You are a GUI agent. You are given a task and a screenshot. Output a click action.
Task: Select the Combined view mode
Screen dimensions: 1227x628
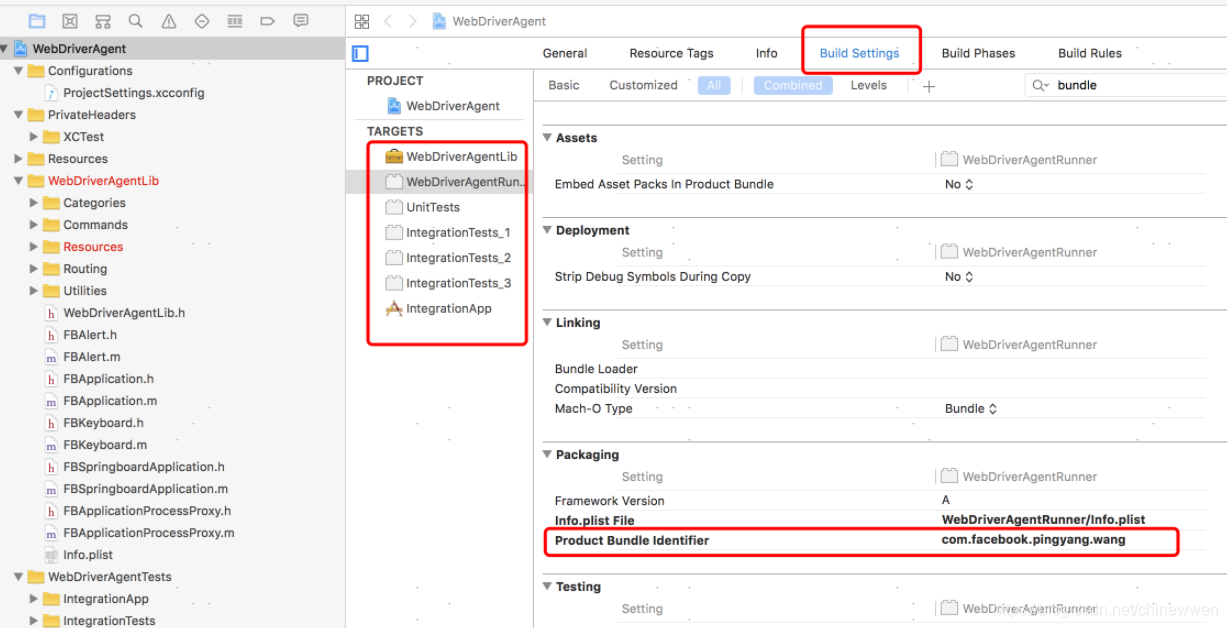(793, 86)
